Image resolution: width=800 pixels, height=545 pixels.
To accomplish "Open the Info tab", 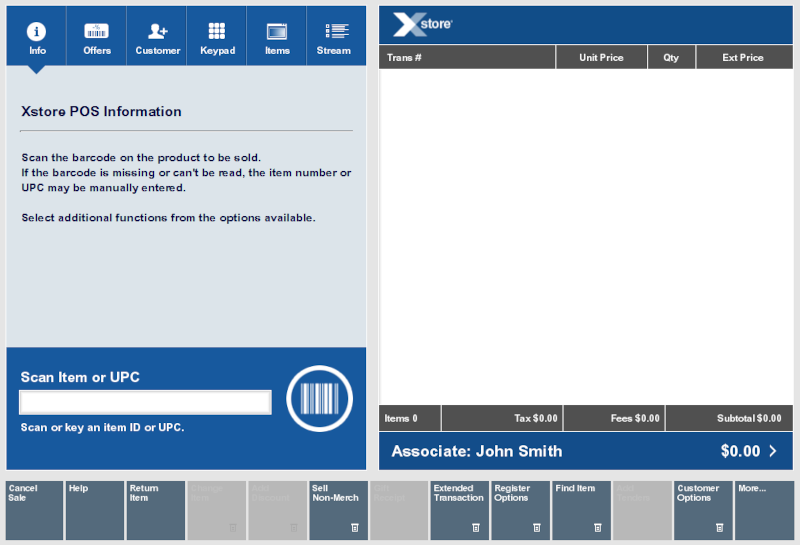I will (x=36, y=36).
